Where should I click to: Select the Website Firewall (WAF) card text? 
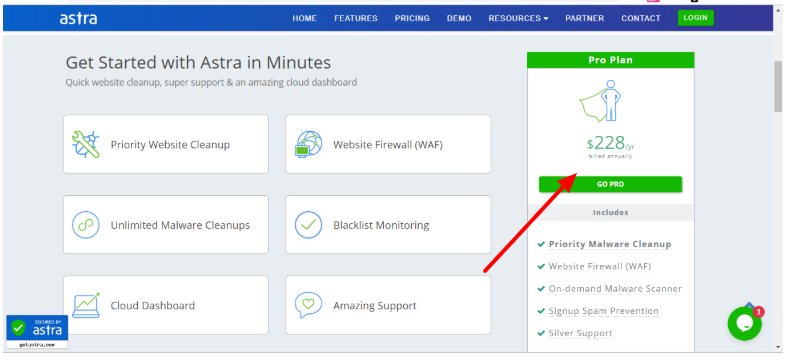(x=388, y=145)
